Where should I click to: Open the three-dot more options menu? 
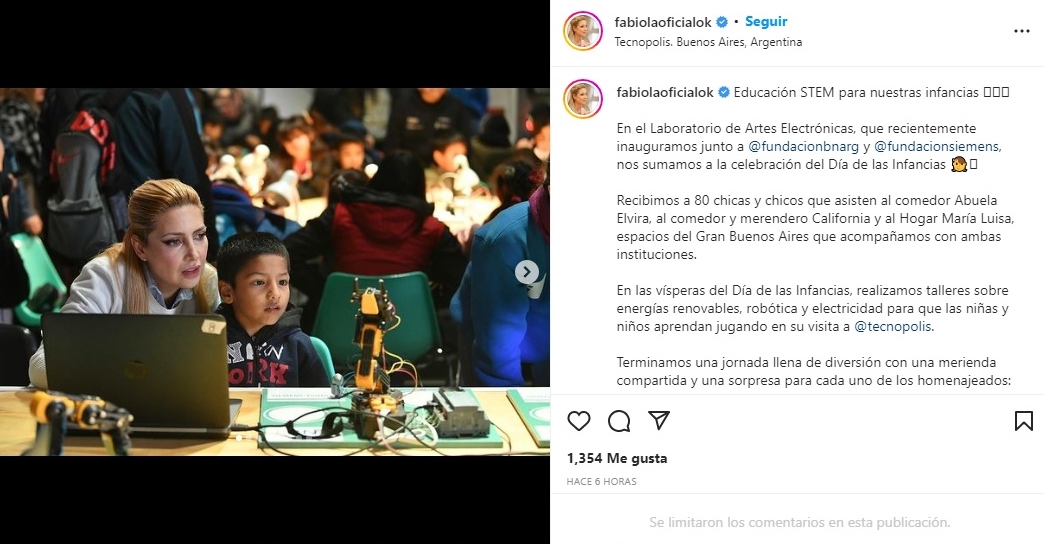coord(1021,31)
